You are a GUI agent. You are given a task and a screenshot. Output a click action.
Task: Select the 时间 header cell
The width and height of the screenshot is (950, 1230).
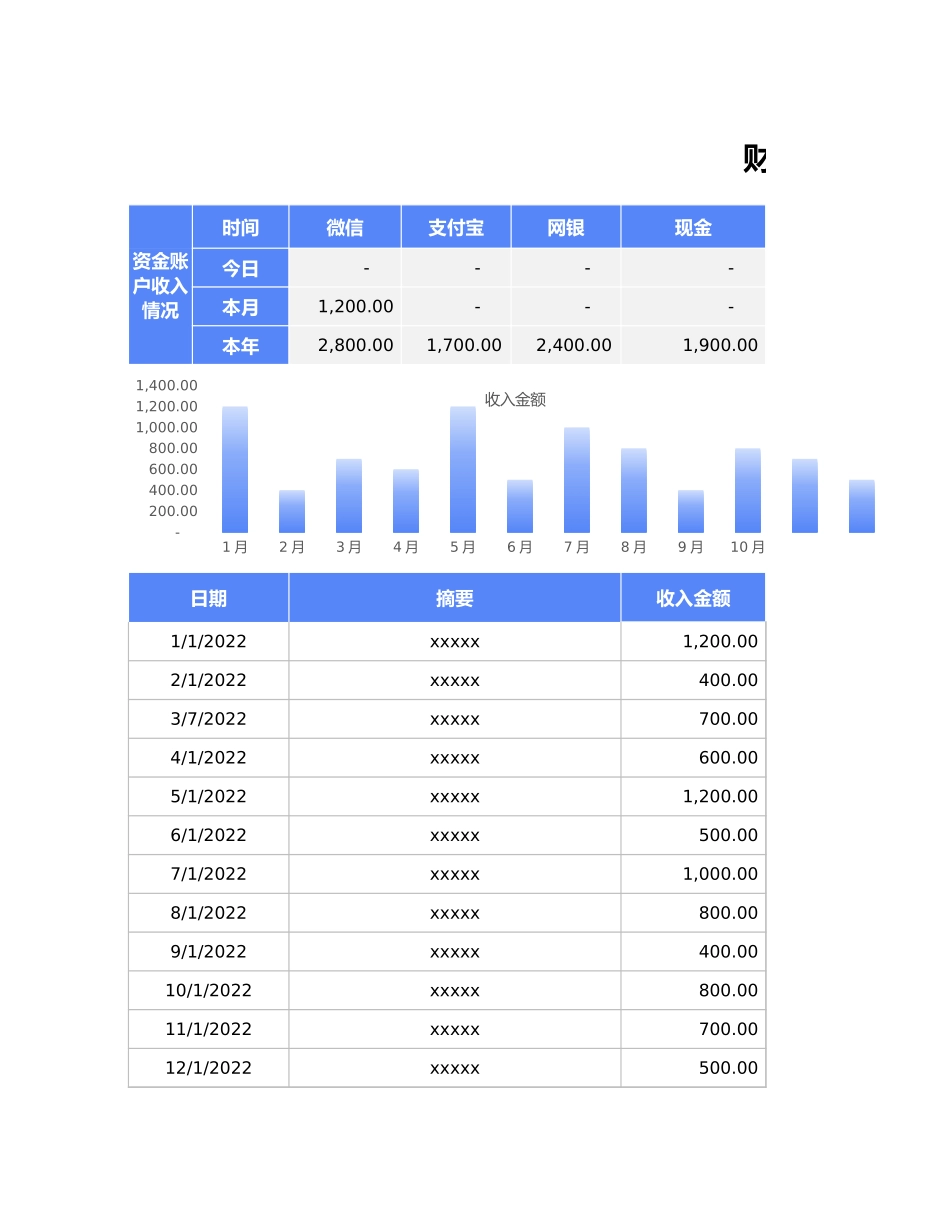[x=240, y=226]
